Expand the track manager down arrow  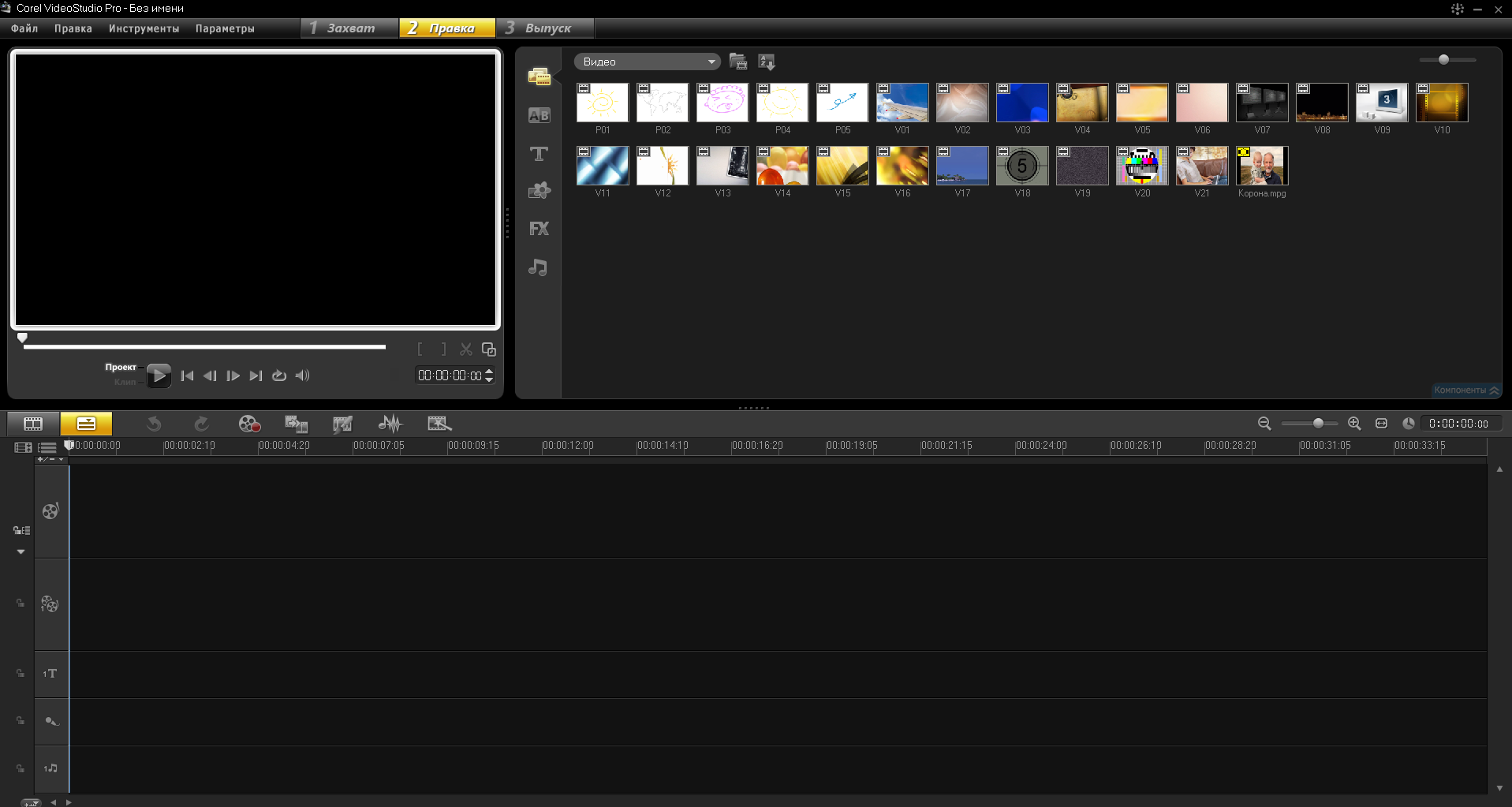click(21, 551)
